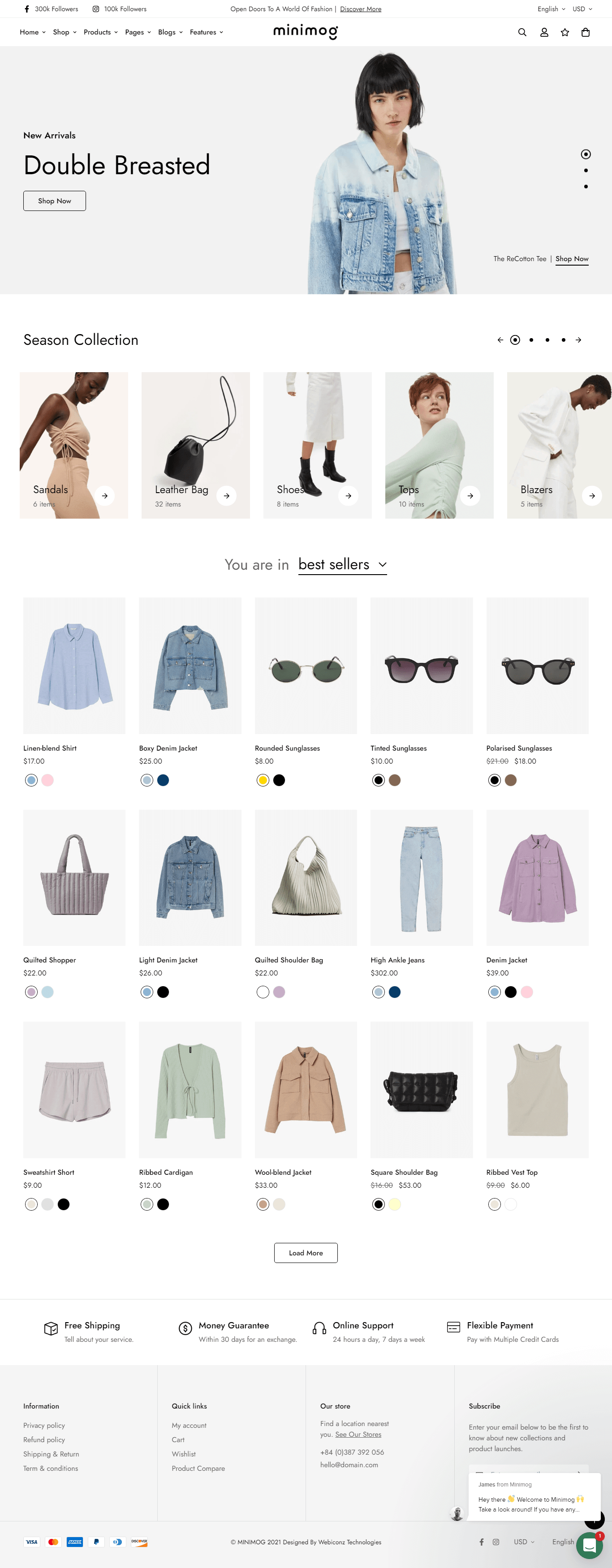Click the Load More button
This screenshot has height=1568, width=612.
(306, 1253)
